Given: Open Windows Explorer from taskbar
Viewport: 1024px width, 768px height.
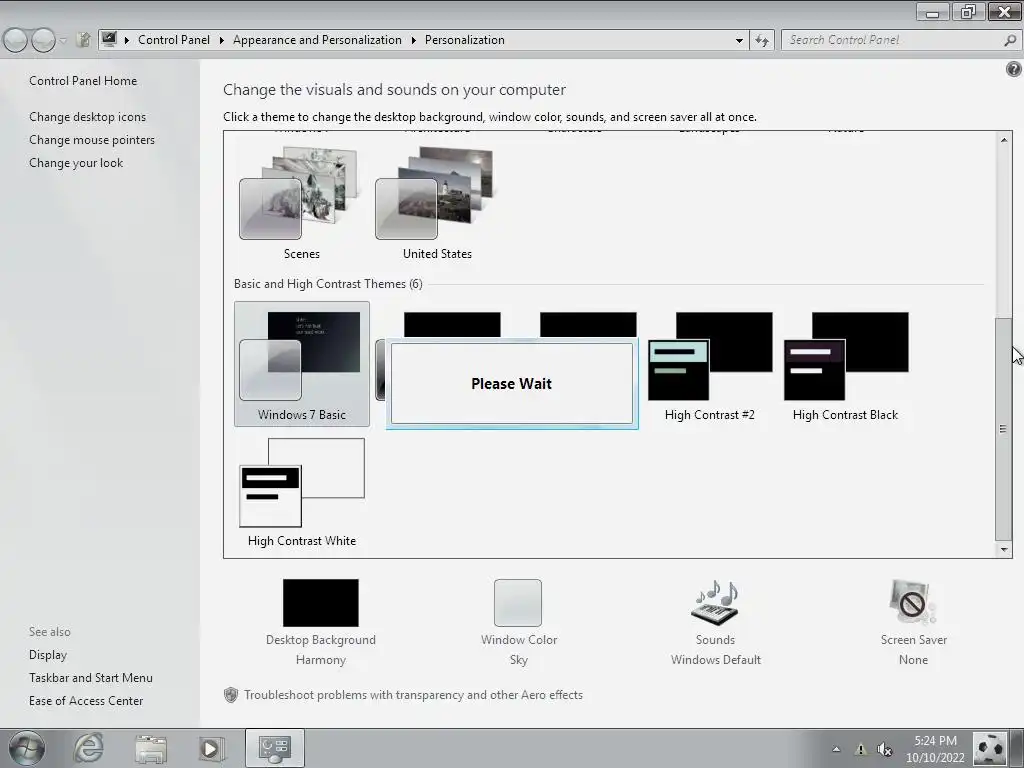Looking at the screenshot, I should tap(151, 749).
